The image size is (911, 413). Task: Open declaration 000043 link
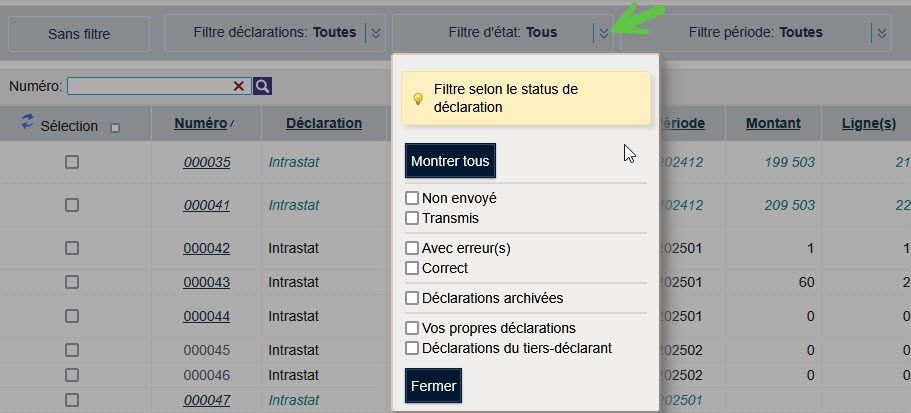[207, 282]
